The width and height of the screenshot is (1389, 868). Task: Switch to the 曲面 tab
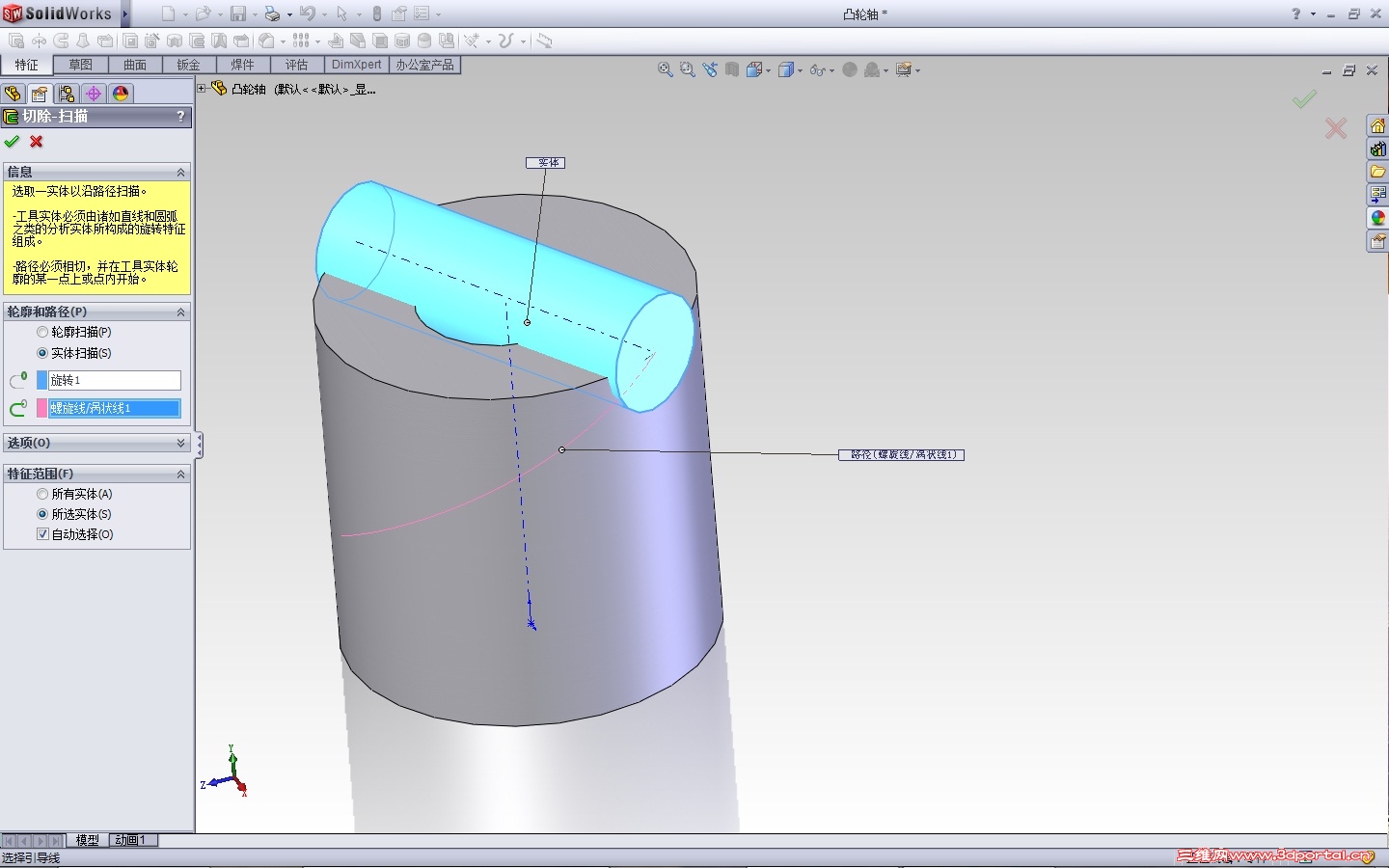(135, 65)
